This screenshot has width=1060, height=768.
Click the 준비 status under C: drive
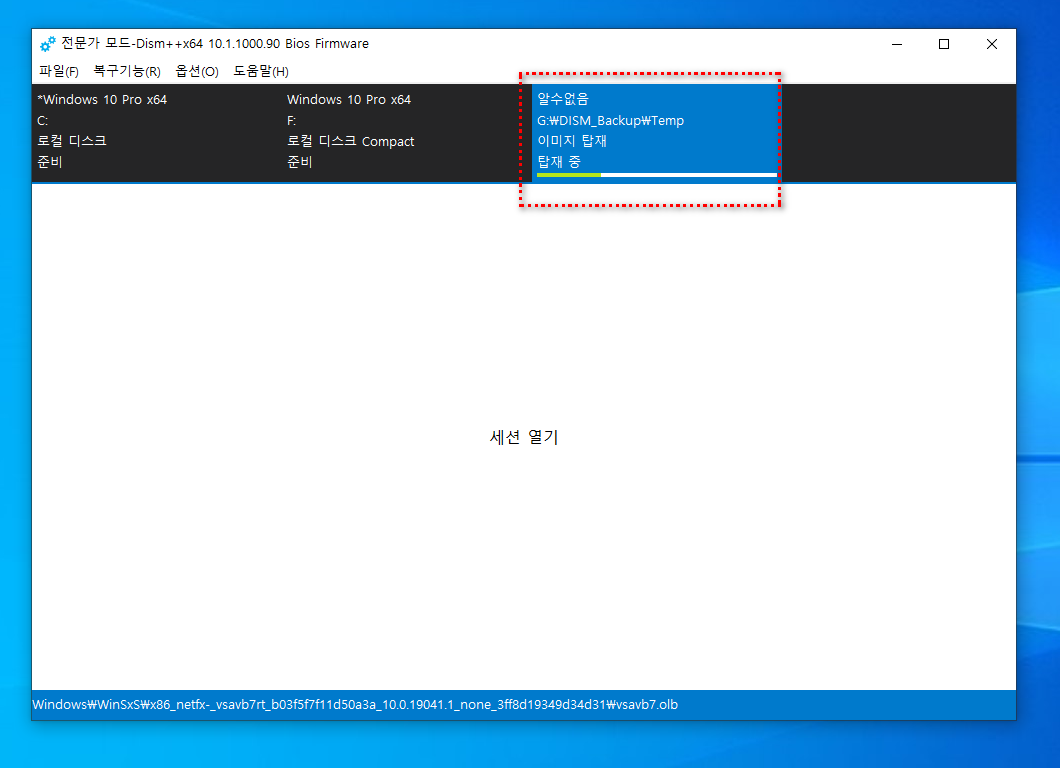click(x=49, y=162)
